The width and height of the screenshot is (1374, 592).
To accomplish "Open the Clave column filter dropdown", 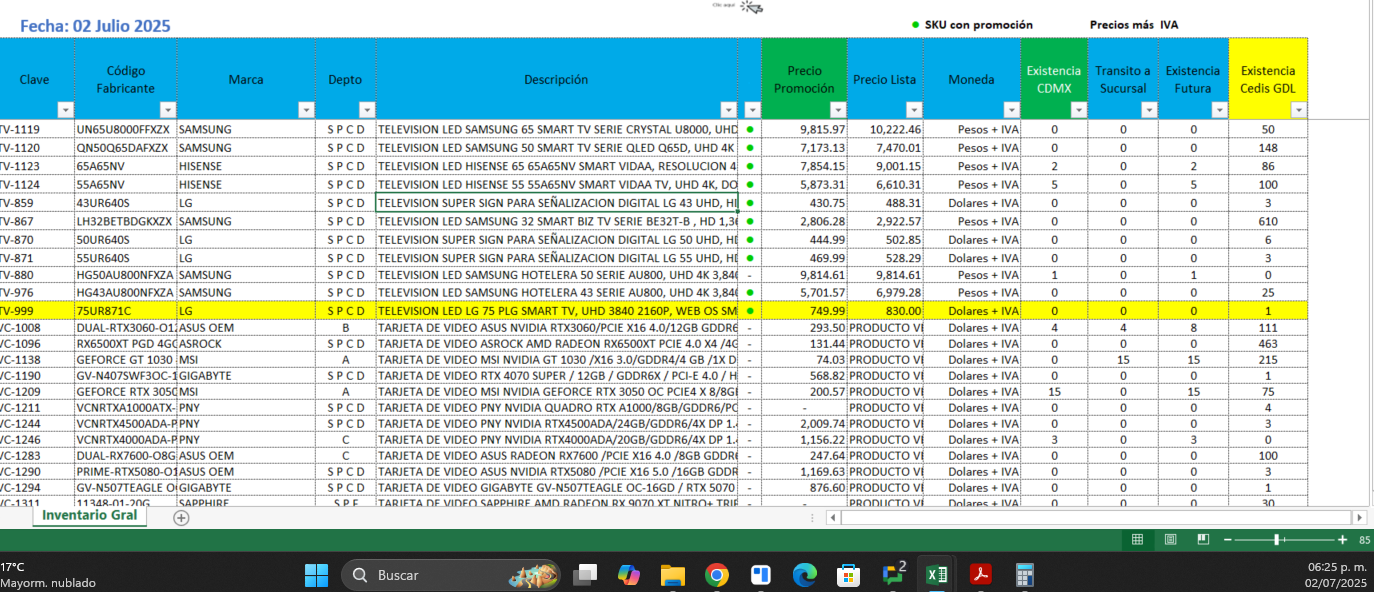I will [66, 110].
